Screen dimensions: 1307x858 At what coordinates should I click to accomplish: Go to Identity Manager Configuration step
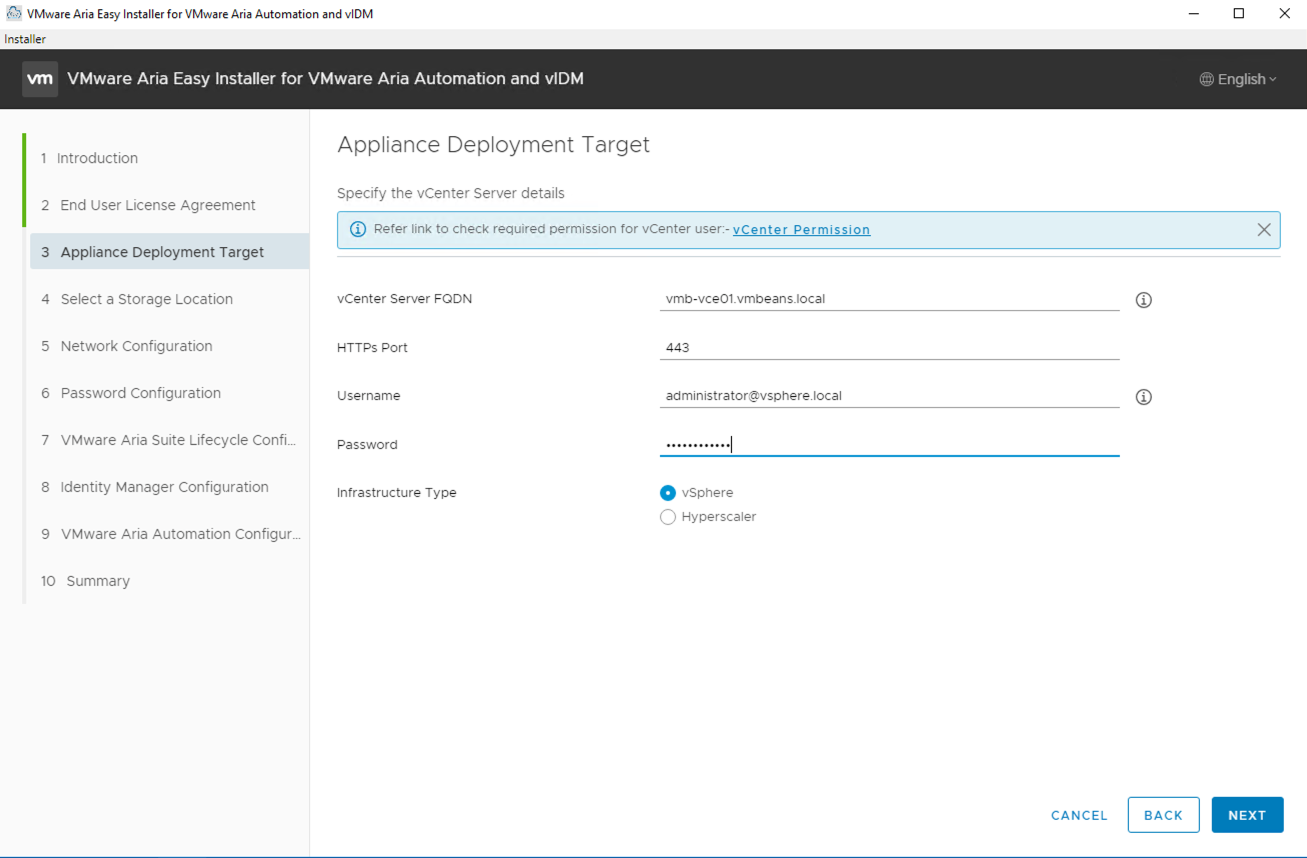[155, 487]
